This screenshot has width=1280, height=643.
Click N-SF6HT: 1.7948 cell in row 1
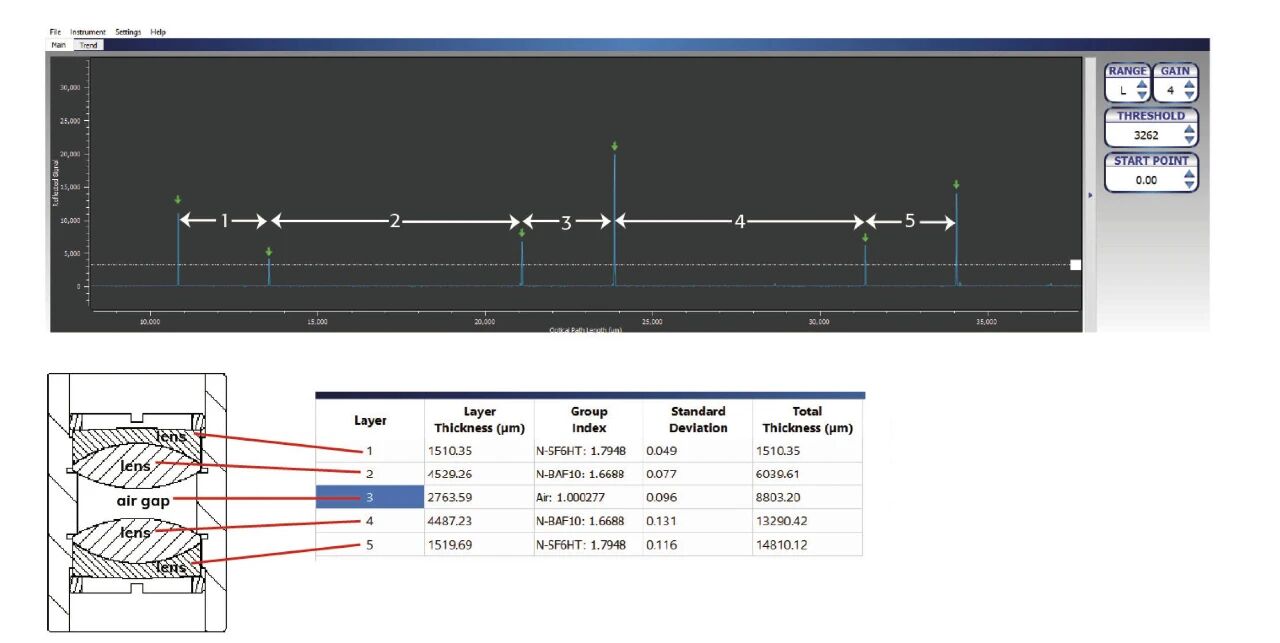[x=588, y=451]
